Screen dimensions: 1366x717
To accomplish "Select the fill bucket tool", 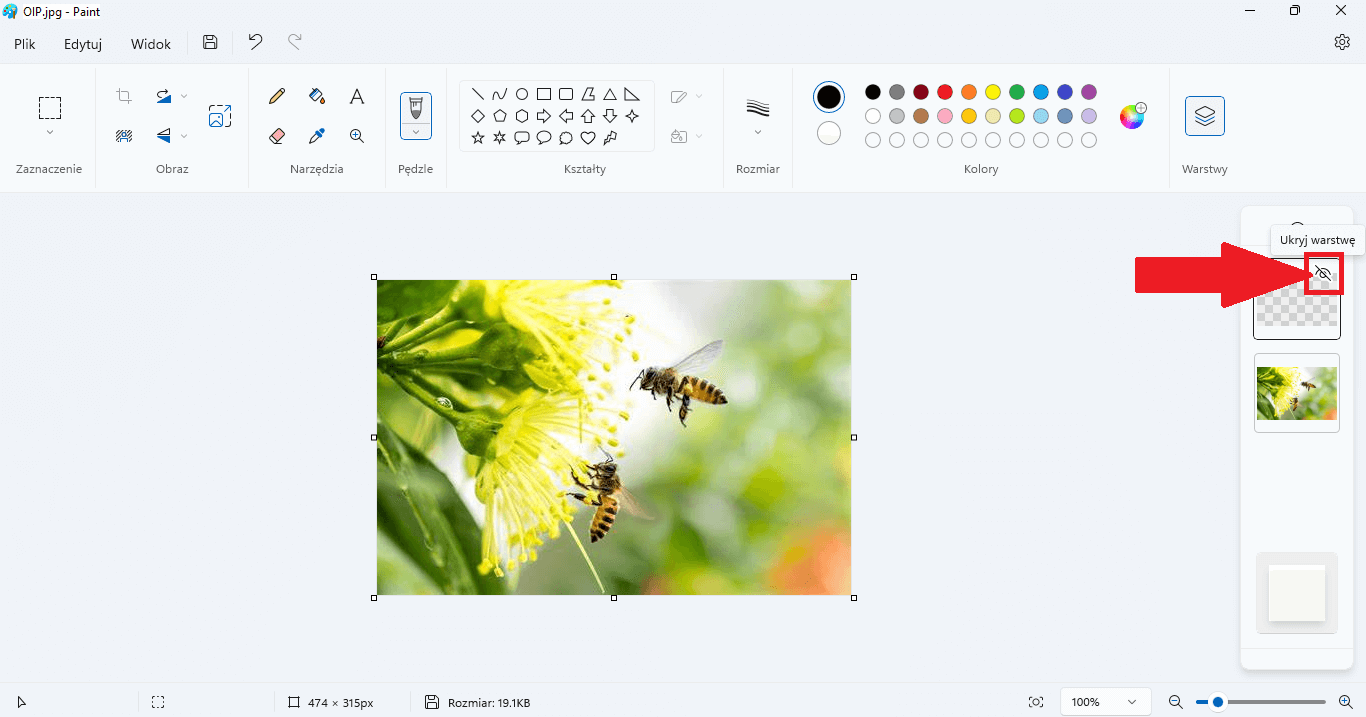I will [317, 96].
